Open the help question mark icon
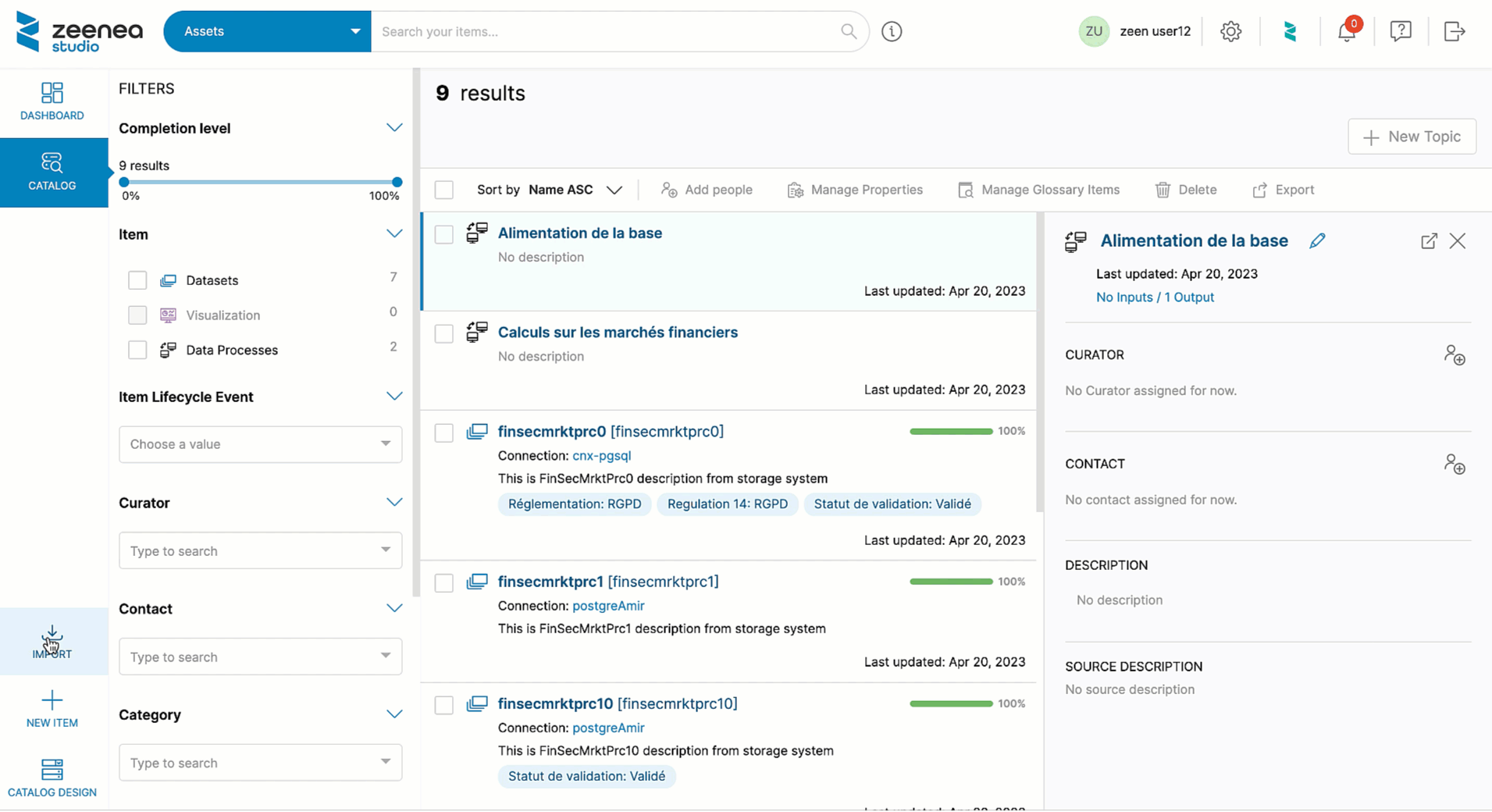 point(1401,31)
